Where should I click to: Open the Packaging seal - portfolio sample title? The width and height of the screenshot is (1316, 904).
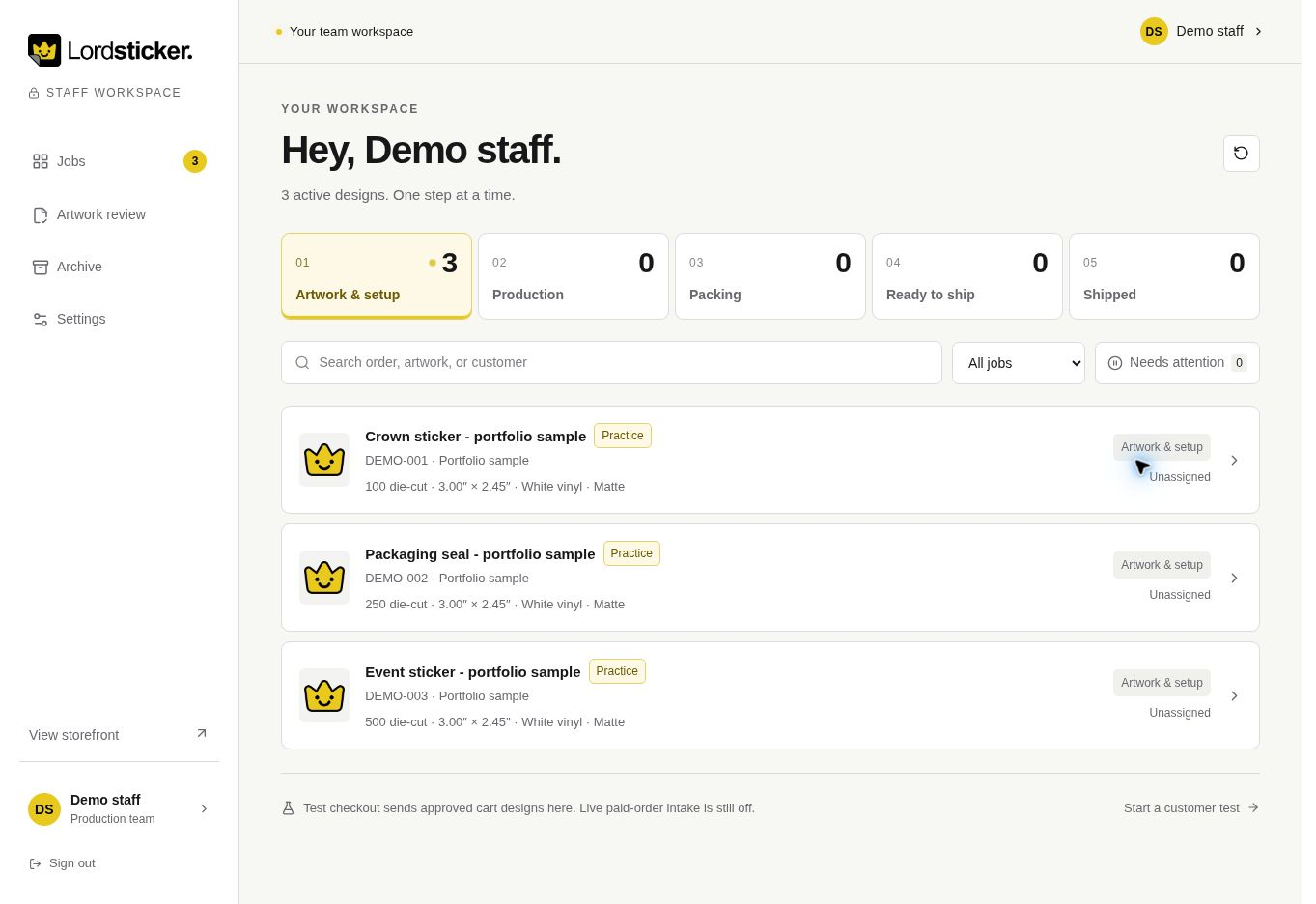pos(480,554)
